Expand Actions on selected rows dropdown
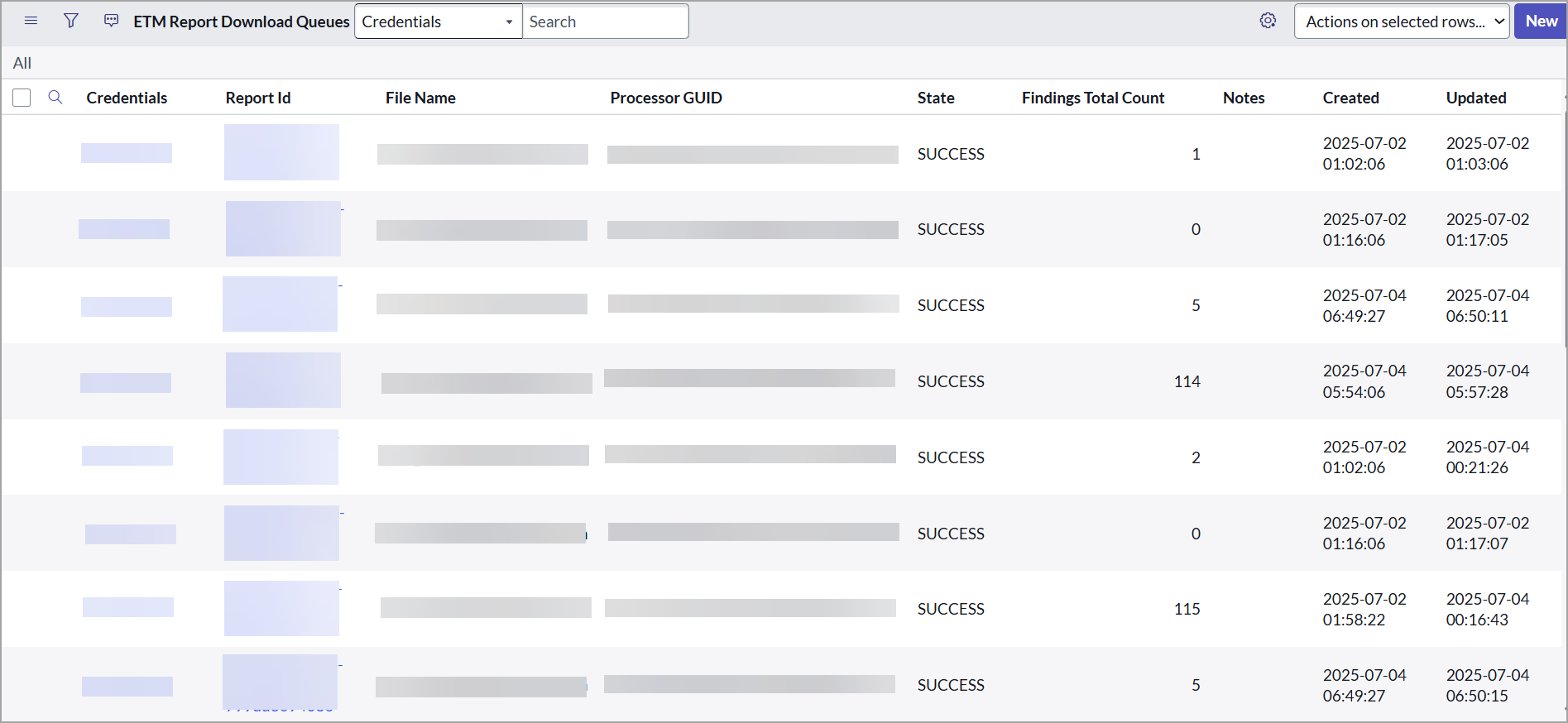 point(1402,22)
